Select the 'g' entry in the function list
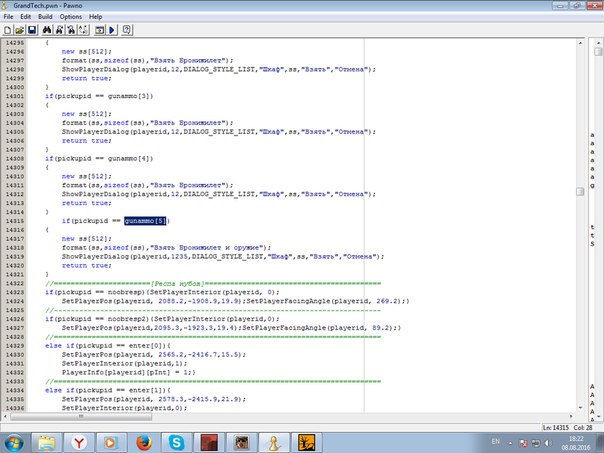Image resolution: width=604 pixels, height=453 pixels. pyautogui.click(x=592, y=185)
